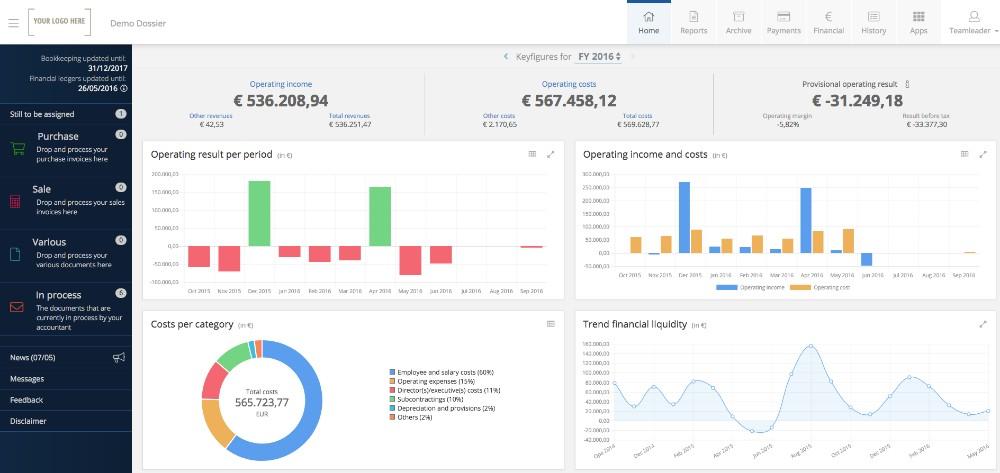1000x473 pixels.
Task: Click the info icon next to Provisional operating result
Action: coord(907,85)
